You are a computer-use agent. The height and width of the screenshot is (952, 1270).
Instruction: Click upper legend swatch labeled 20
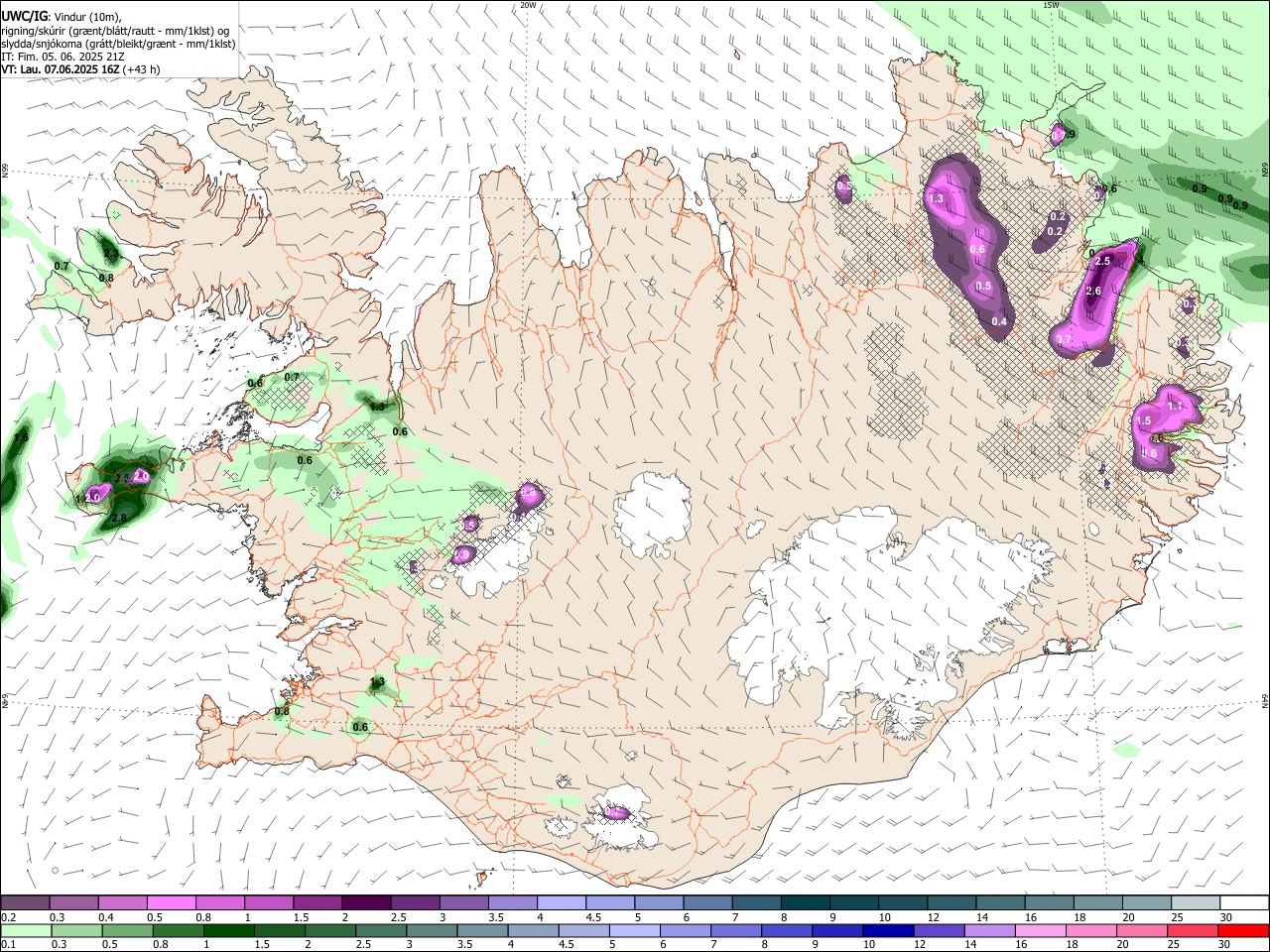tap(1147, 903)
